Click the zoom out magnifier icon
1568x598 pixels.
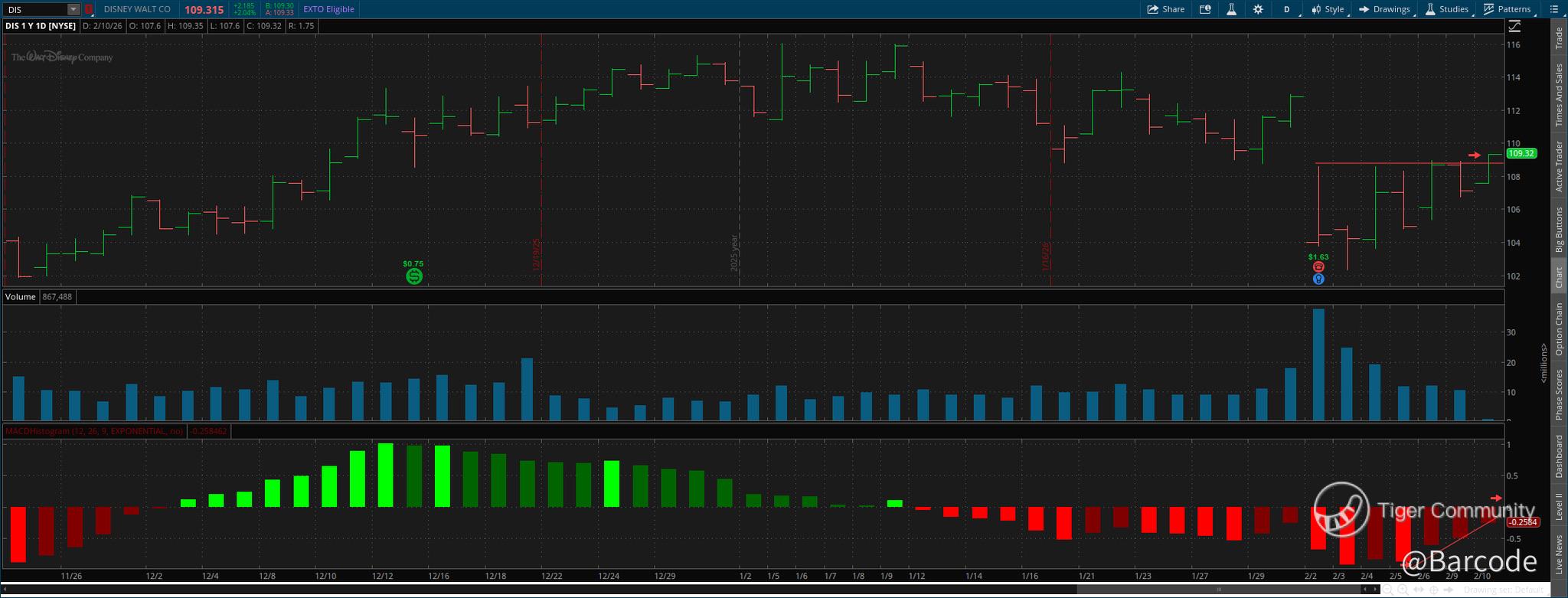(x=1387, y=590)
